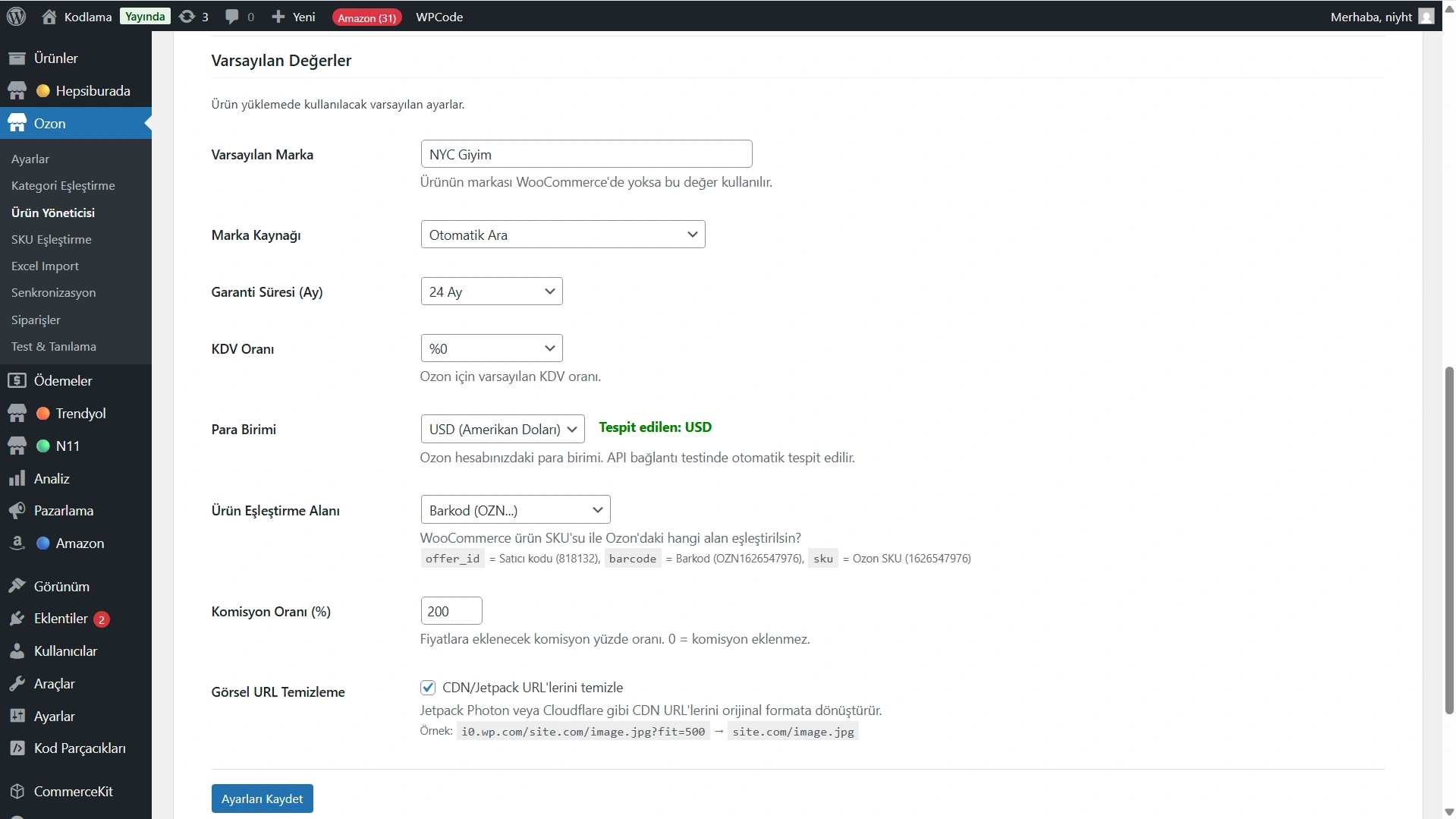Click the Eklentiler plugin icon
The height and width of the screenshot is (819, 1456).
click(x=17, y=619)
